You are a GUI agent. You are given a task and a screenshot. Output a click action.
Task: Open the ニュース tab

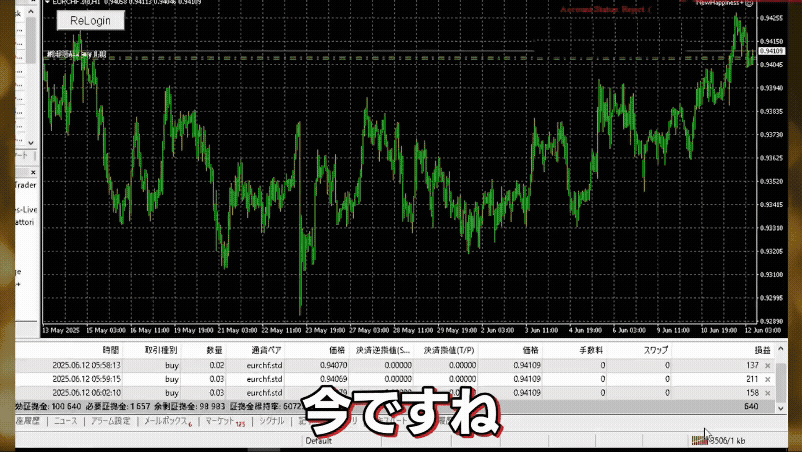click(65, 422)
